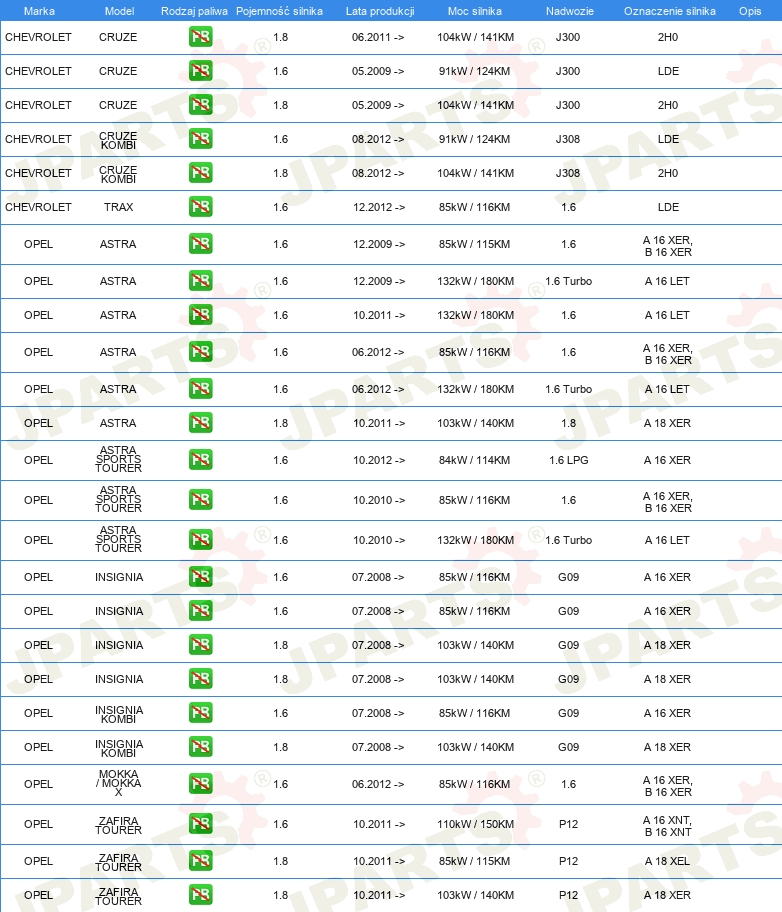Click fuel icon for Astra 06.2012 1.6 Turbo row

pyautogui.click(x=201, y=389)
